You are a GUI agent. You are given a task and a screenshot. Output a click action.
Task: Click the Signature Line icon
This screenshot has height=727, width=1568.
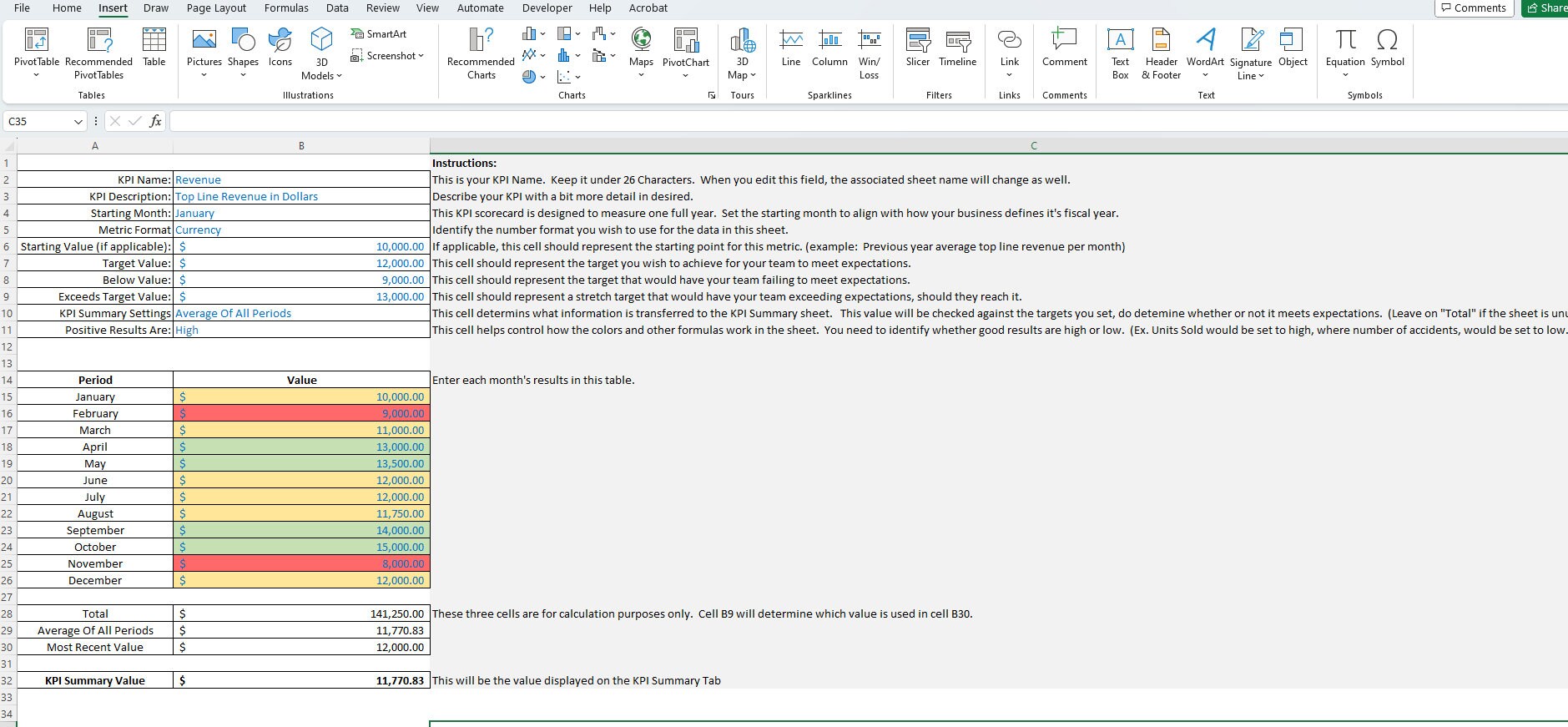click(1251, 39)
